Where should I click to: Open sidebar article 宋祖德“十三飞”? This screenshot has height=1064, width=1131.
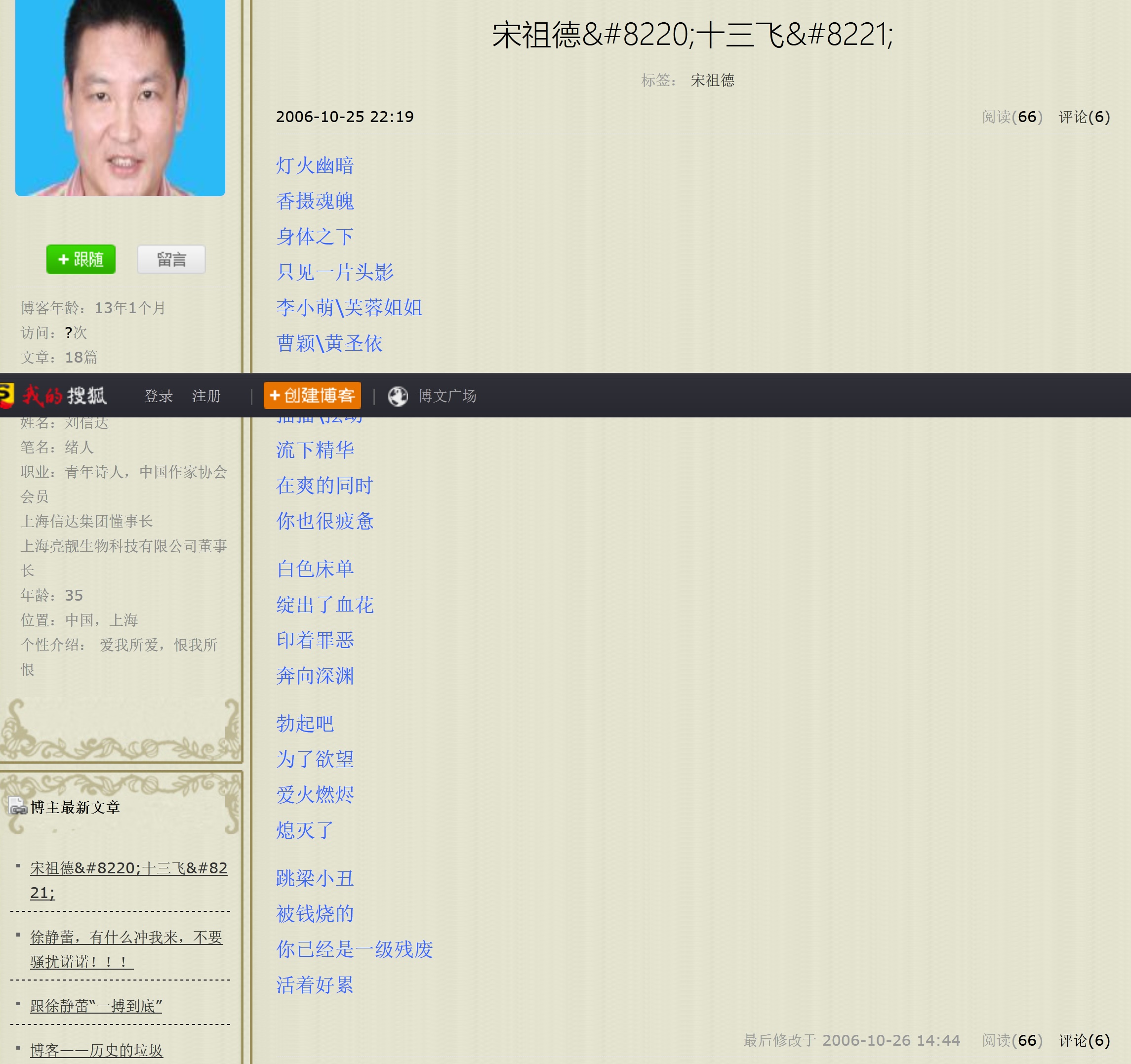[x=128, y=880]
